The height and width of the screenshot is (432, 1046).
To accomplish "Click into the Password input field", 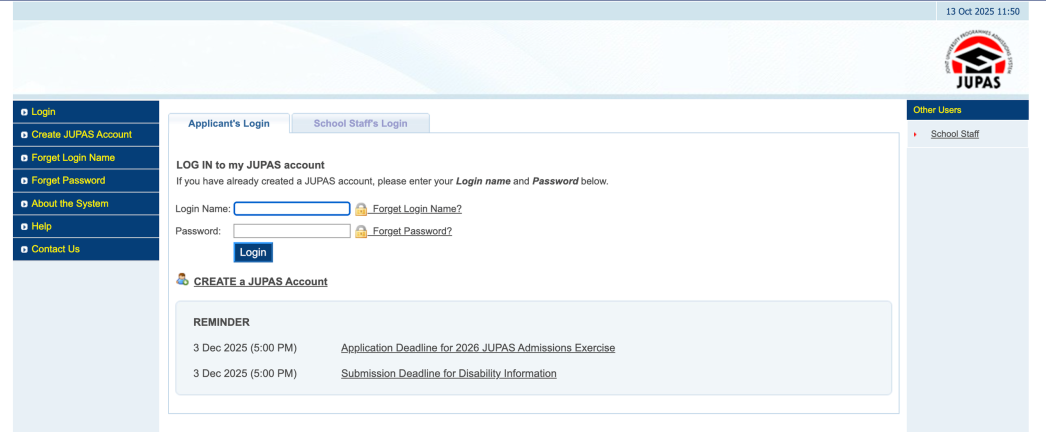I will (x=292, y=231).
